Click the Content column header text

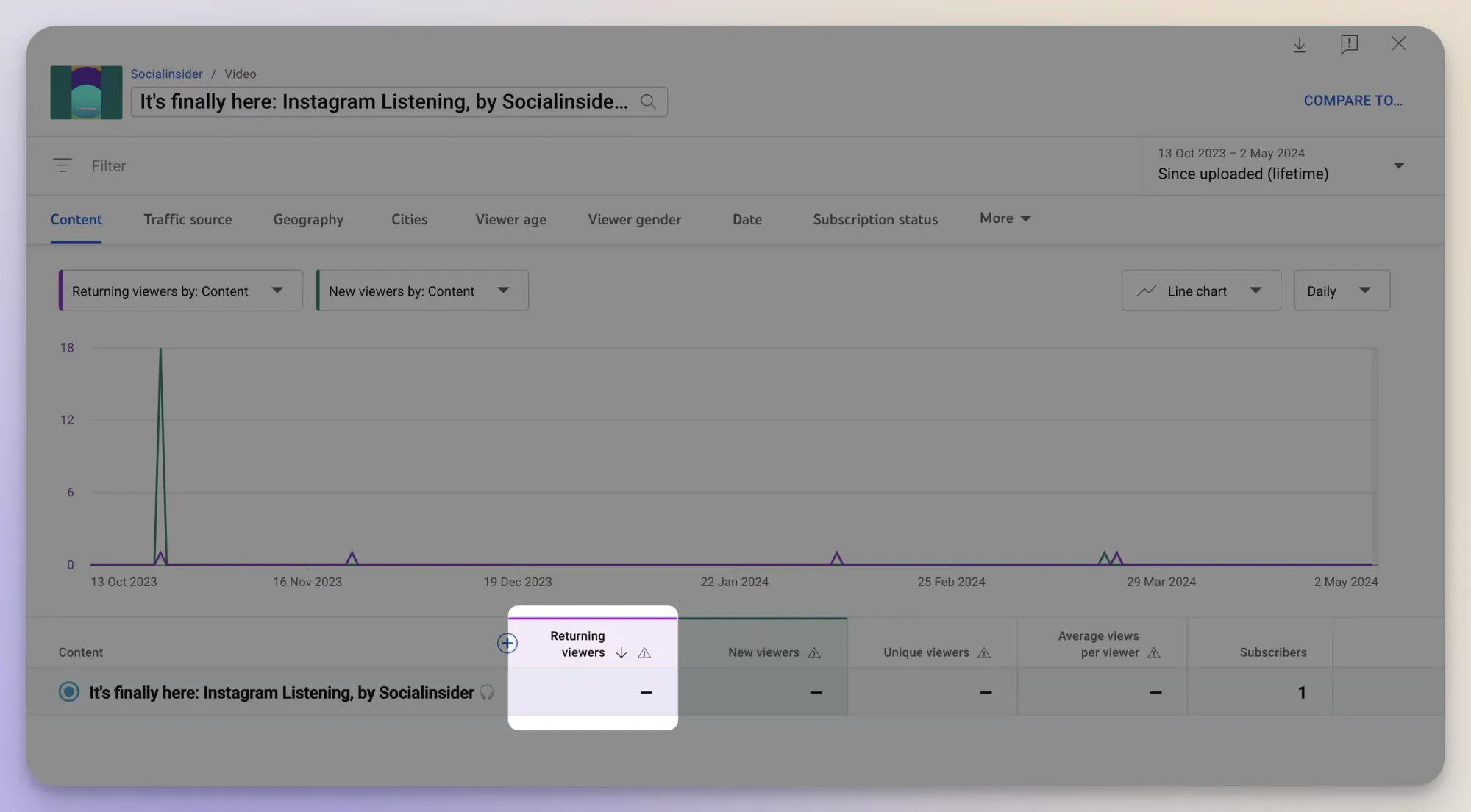click(81, 652)
